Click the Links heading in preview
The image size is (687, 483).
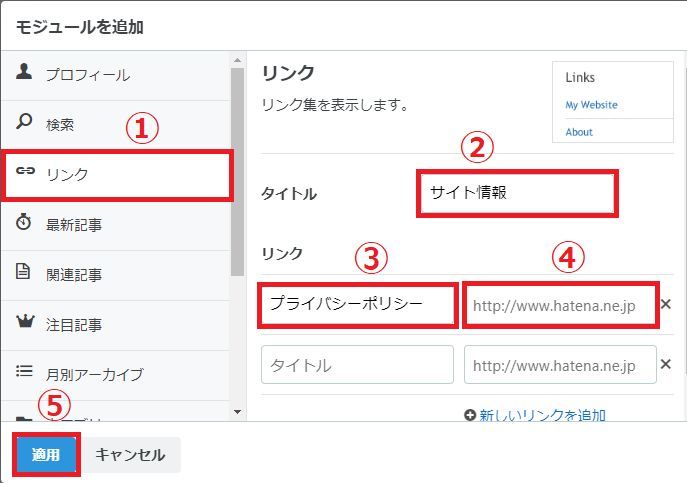(580, 78)
